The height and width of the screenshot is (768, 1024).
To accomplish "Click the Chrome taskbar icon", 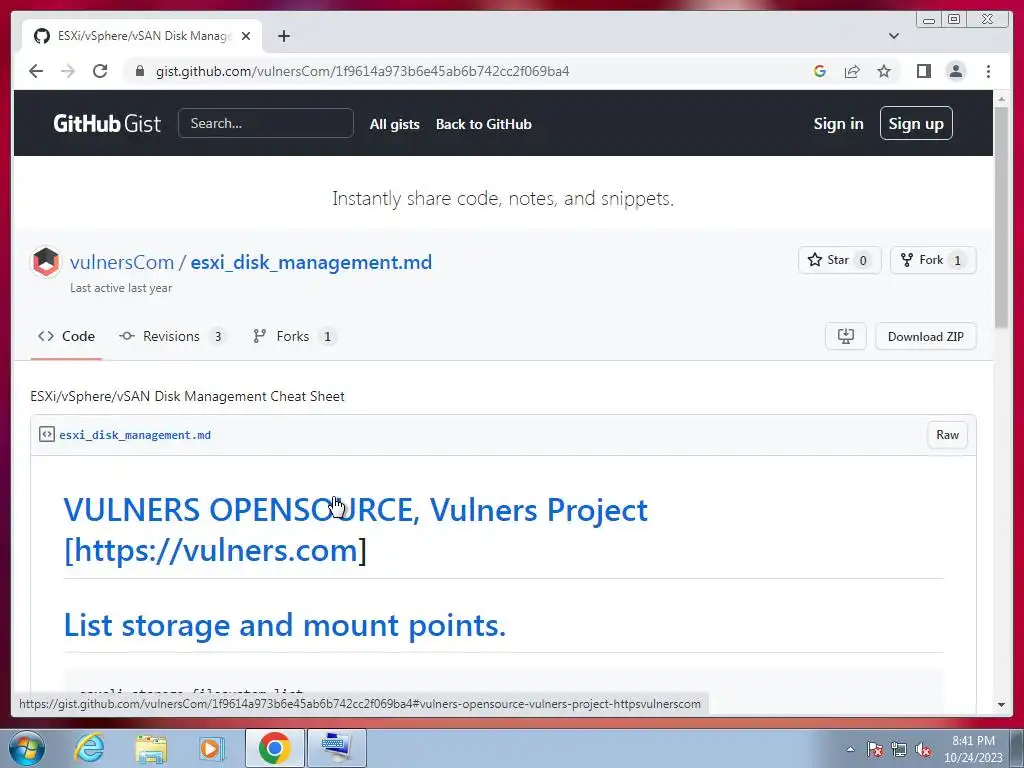I will (274, 748).
